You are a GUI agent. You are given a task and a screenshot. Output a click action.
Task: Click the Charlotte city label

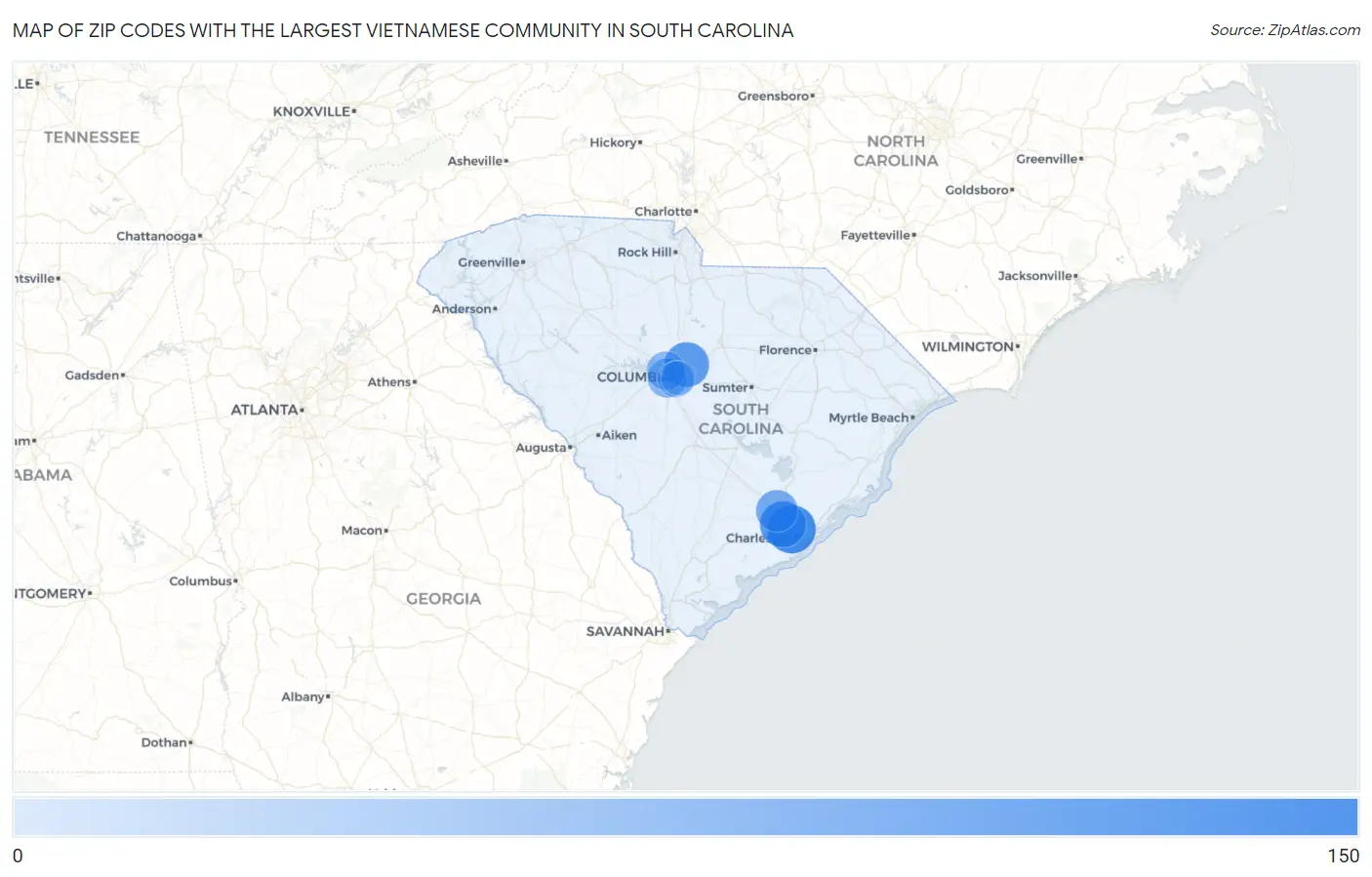click(664, 212)
